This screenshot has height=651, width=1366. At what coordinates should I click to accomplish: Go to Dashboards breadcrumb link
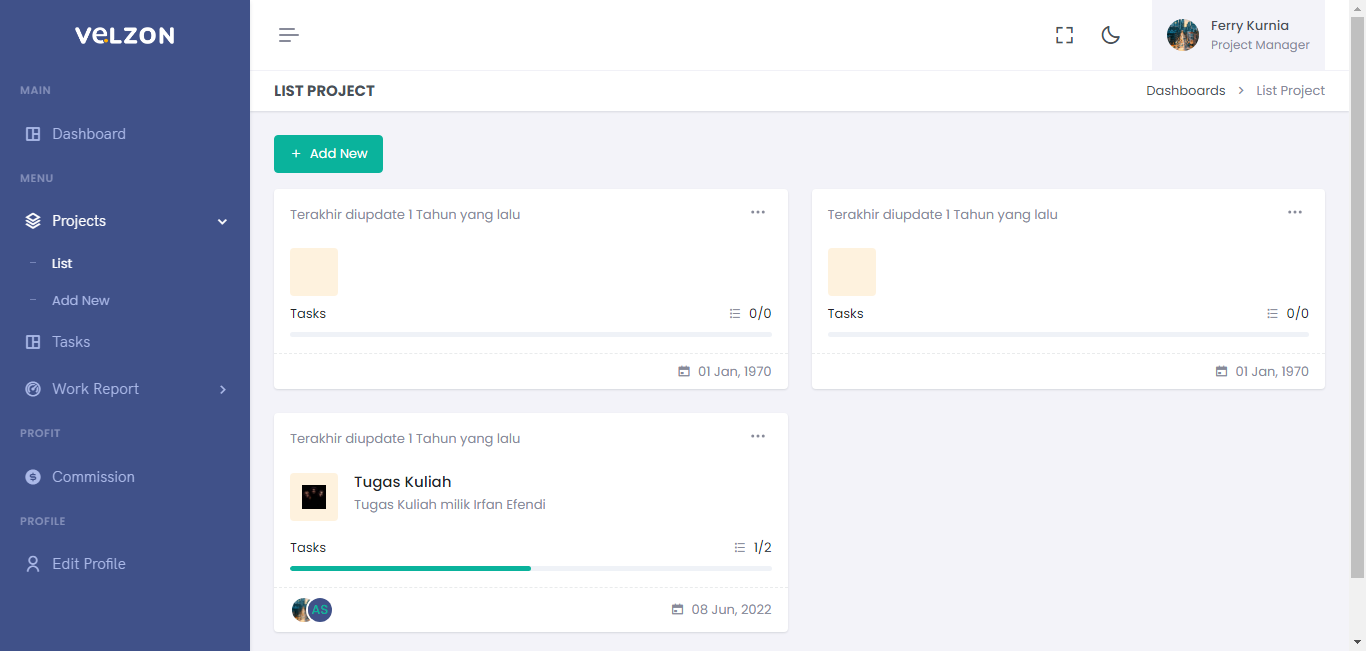1185,91
